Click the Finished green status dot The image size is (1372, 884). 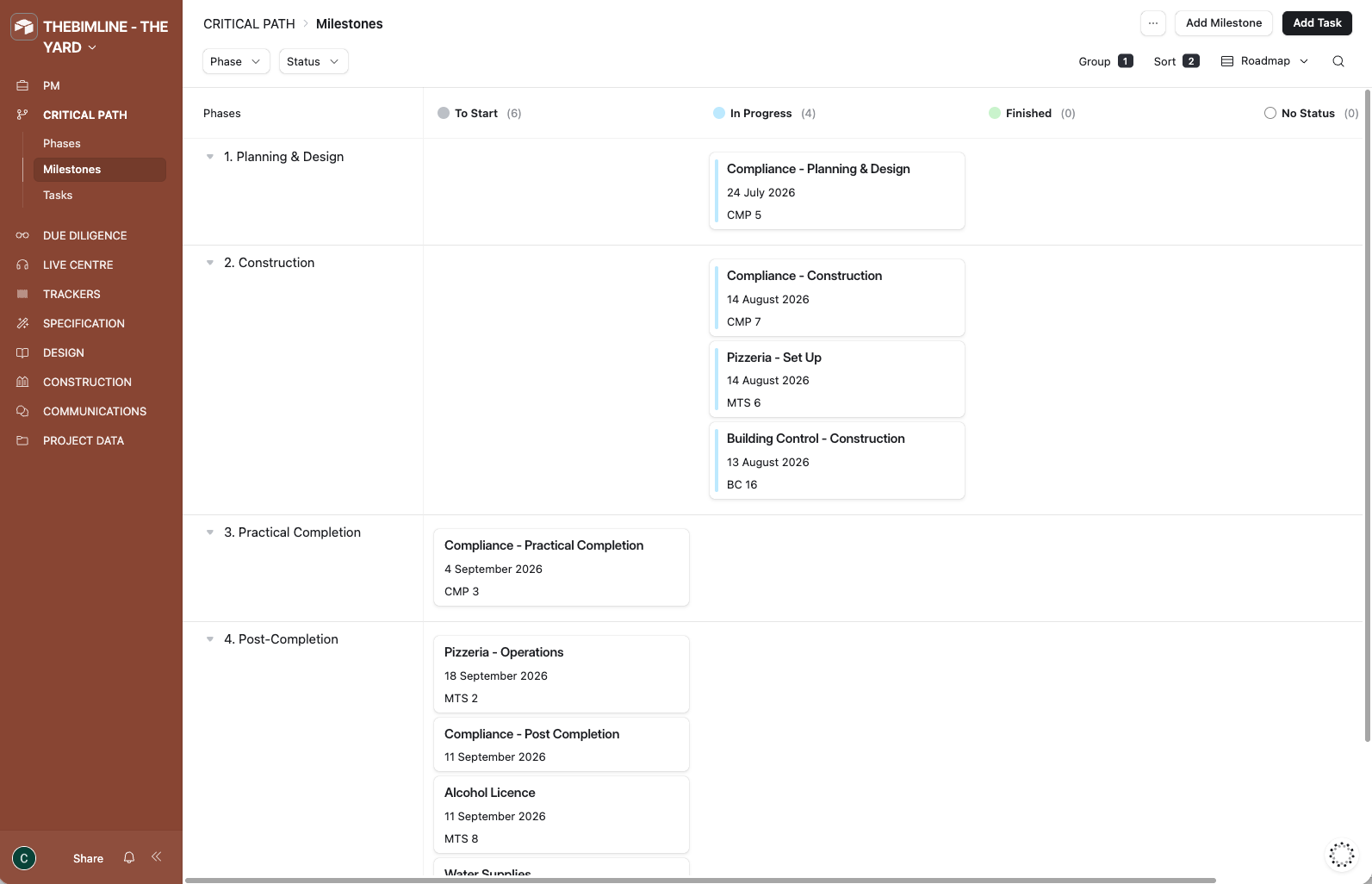click(x=995, y=113)
